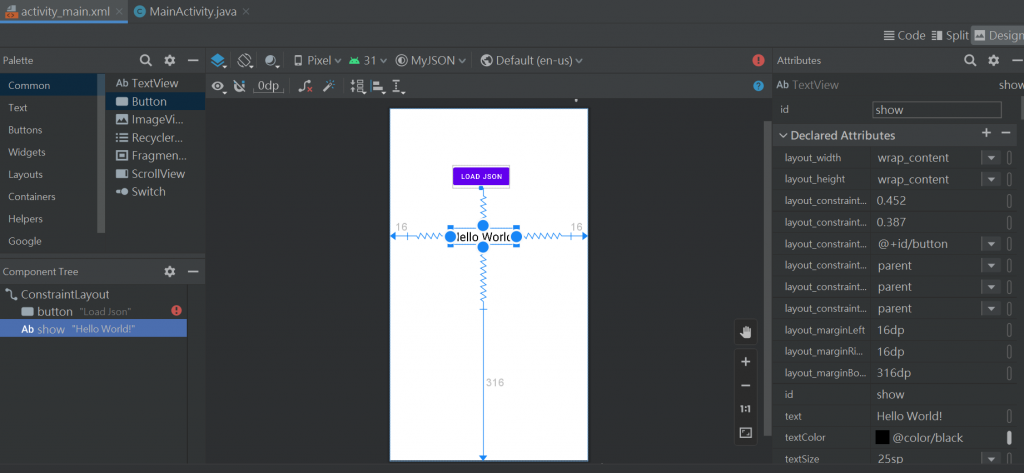Click the black textColor swatch

coord(882,437)
